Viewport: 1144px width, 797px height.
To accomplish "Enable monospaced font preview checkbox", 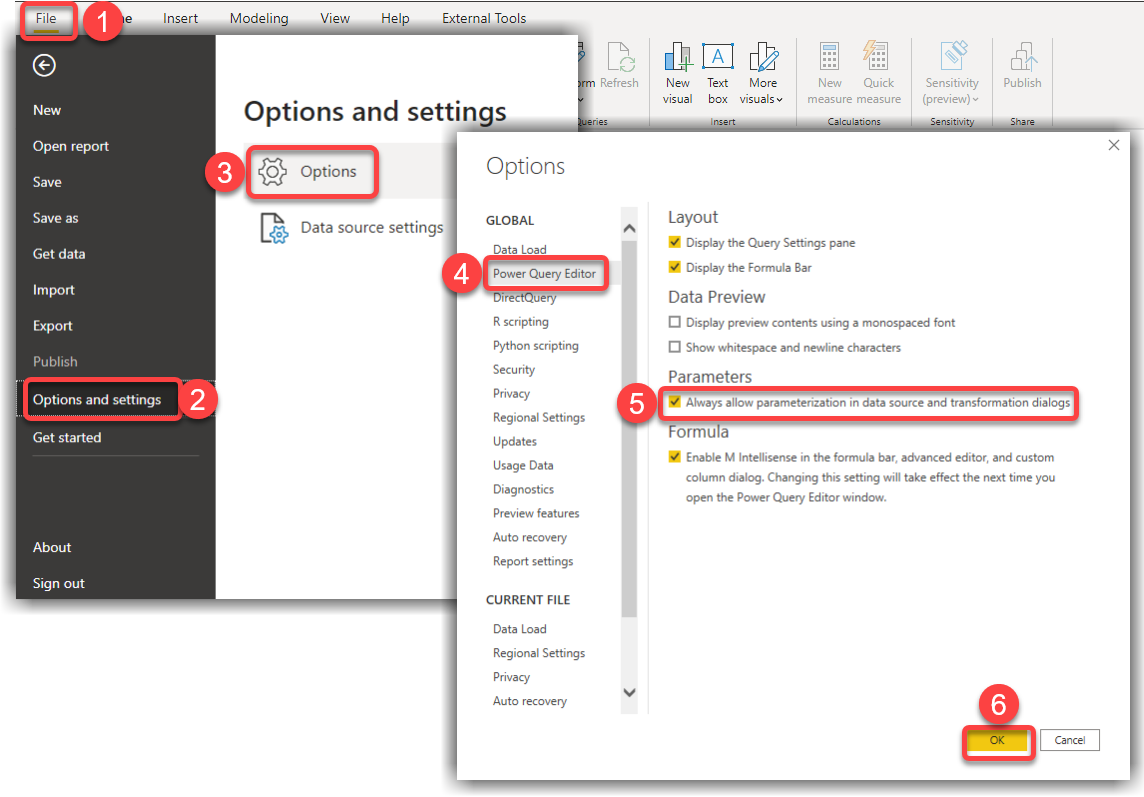I will 675,322.
